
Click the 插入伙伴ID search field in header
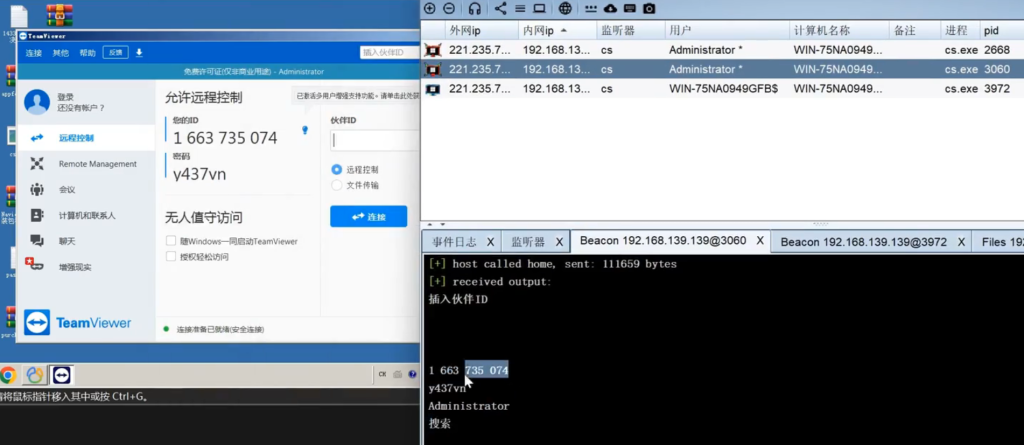click(389, 52)
